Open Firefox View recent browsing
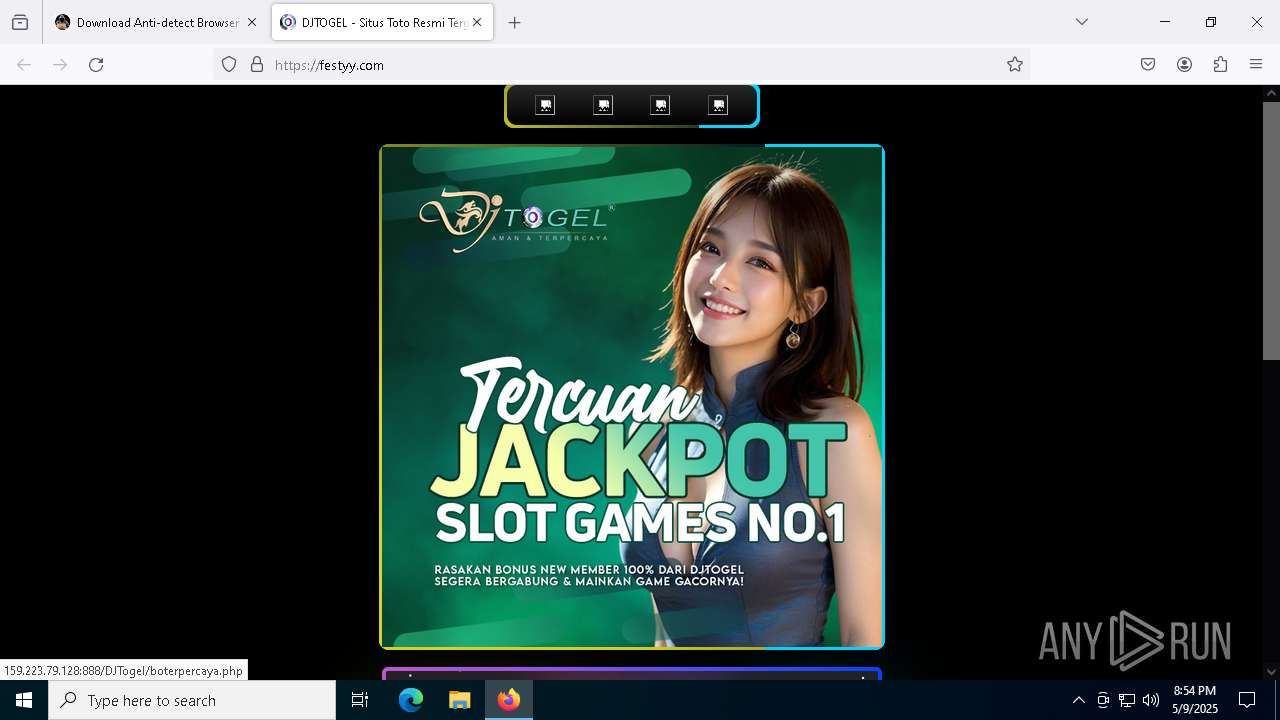The height and width of the screenshot is (720, 1280). click(x=20, y=22)
